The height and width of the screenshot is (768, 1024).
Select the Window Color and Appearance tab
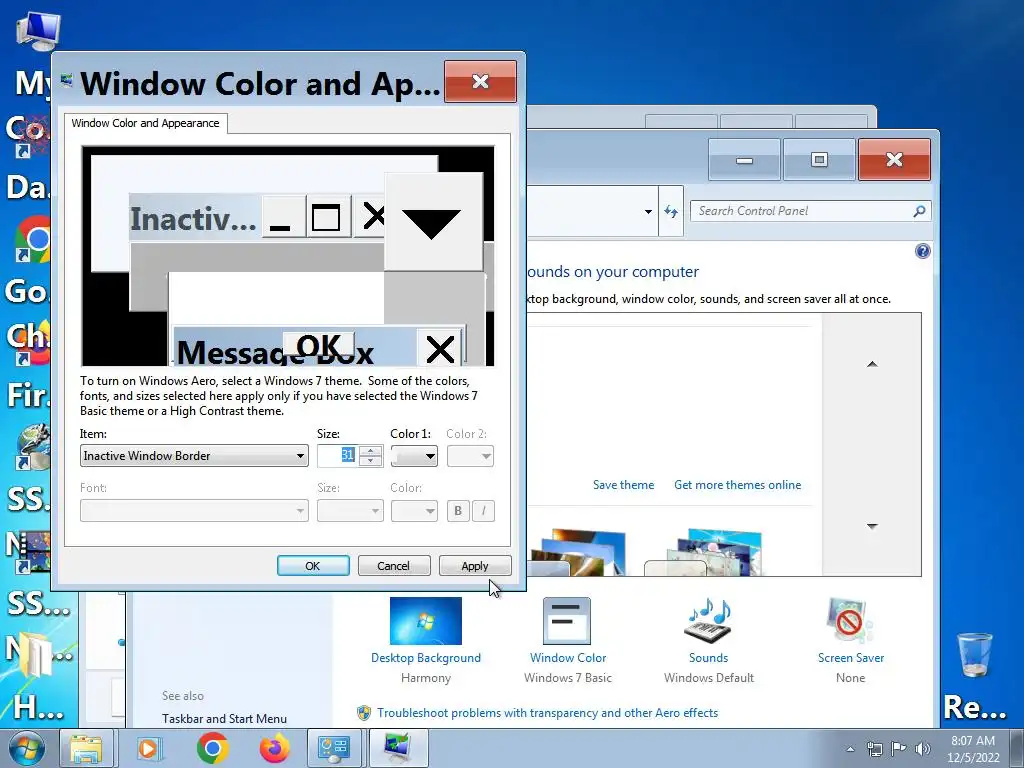coord(146,123)
